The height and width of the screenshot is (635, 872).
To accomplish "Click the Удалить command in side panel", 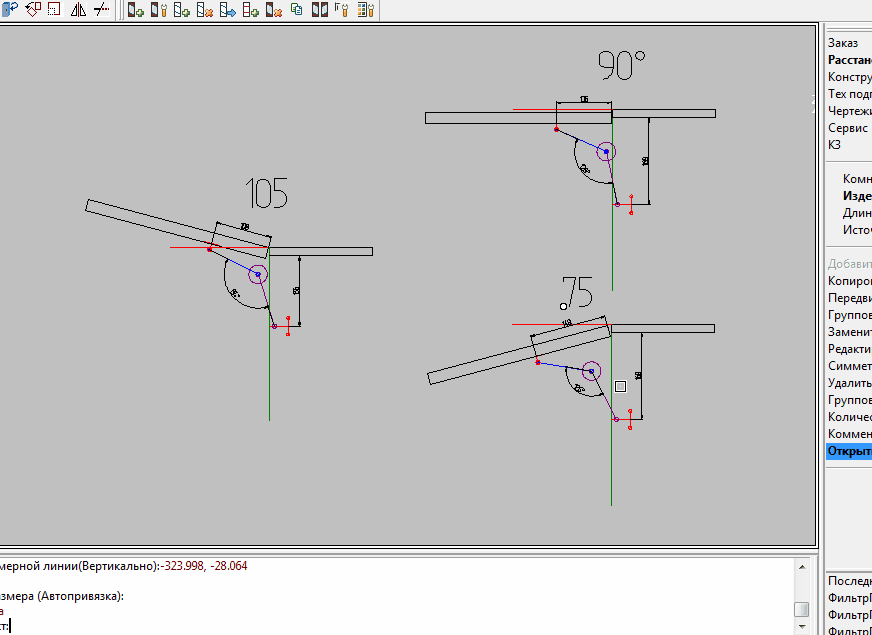I will coord(849,383).
